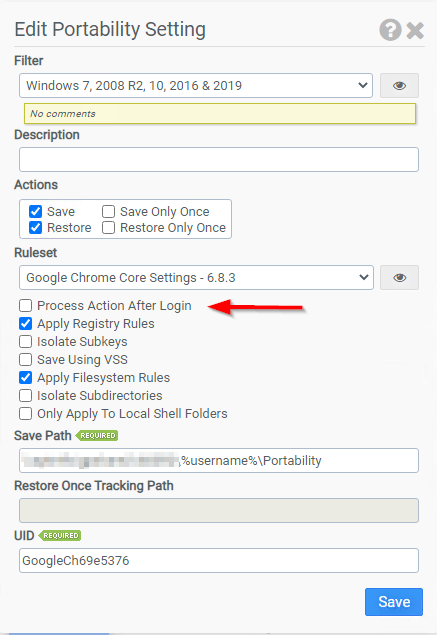This screenshot has width=437, height=635.
Task: Tick Only Apply To Local Shell Folders
Action: (x=26, y=413)
